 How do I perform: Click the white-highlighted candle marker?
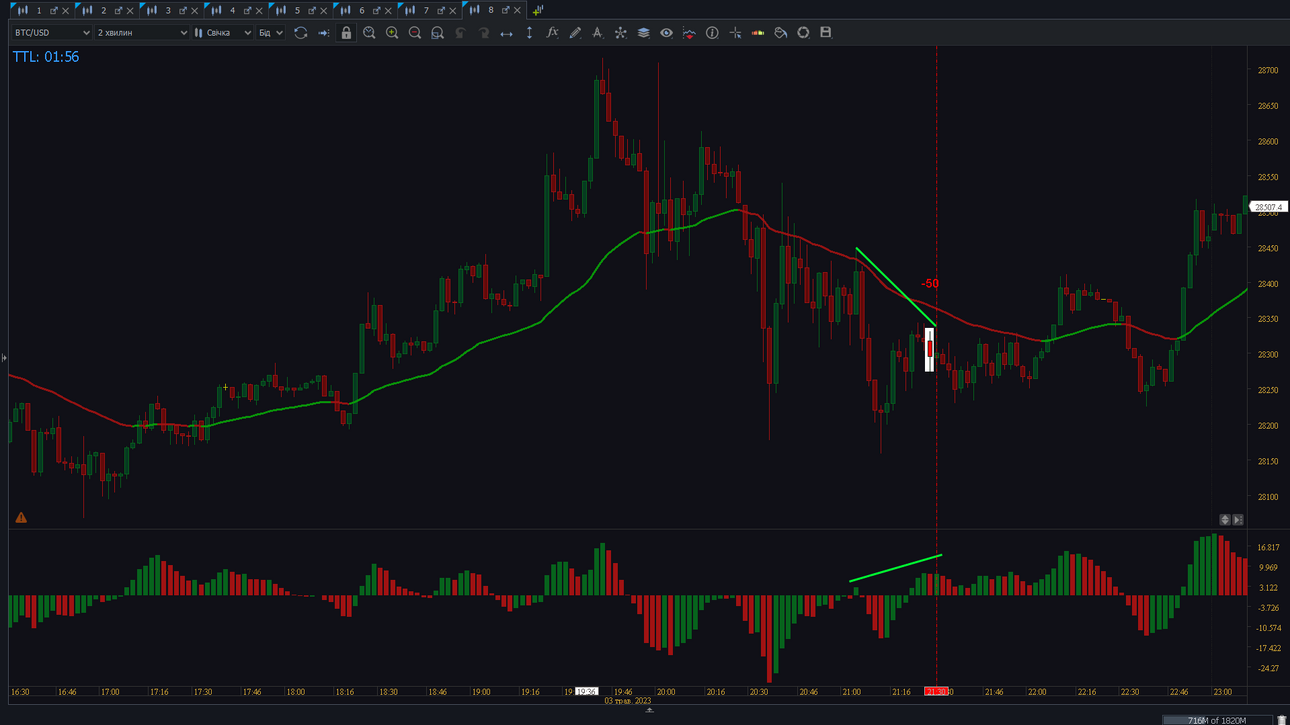coord(929,350)
